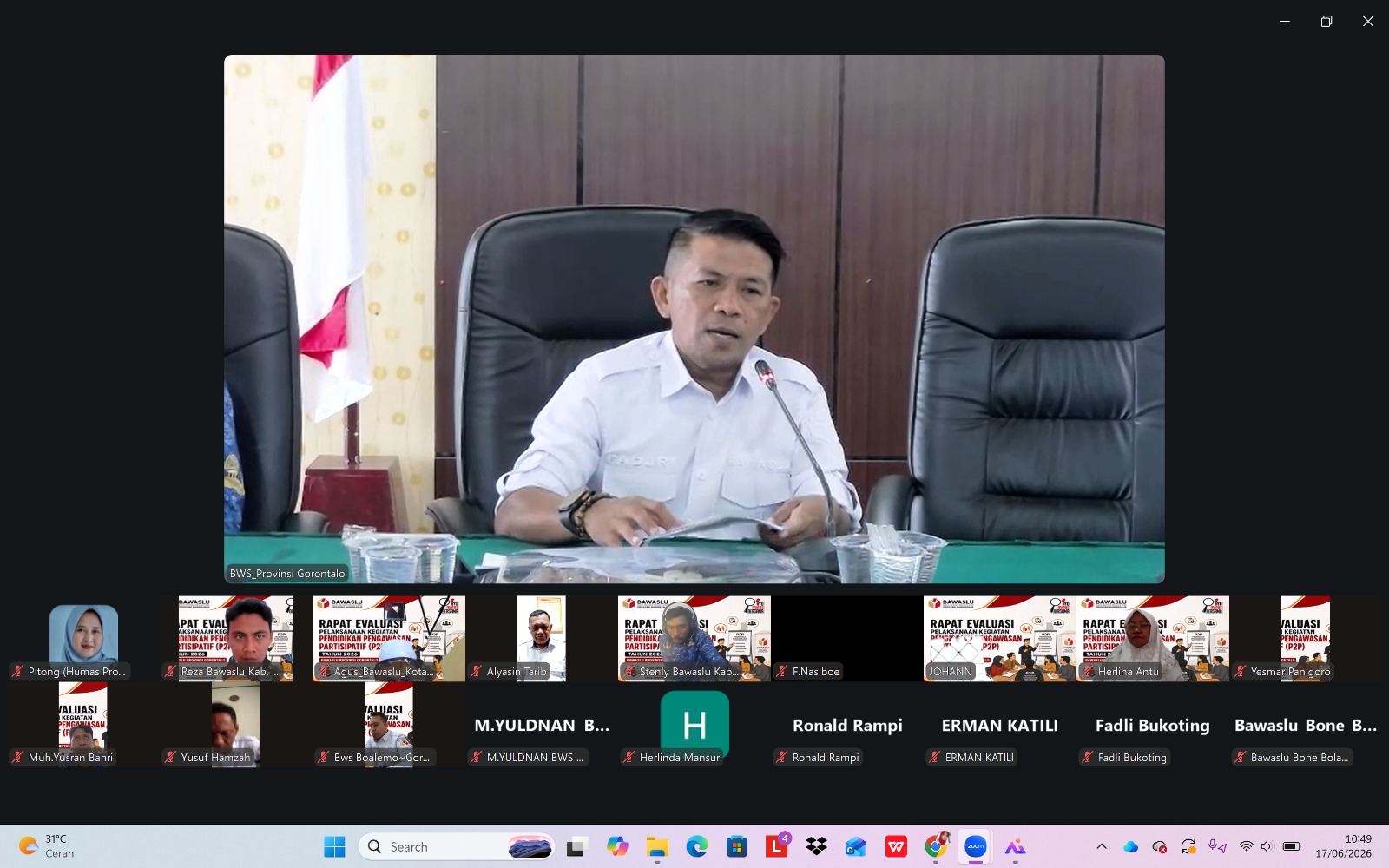Select Yusuf Hamzah participant video

point(236,724)
